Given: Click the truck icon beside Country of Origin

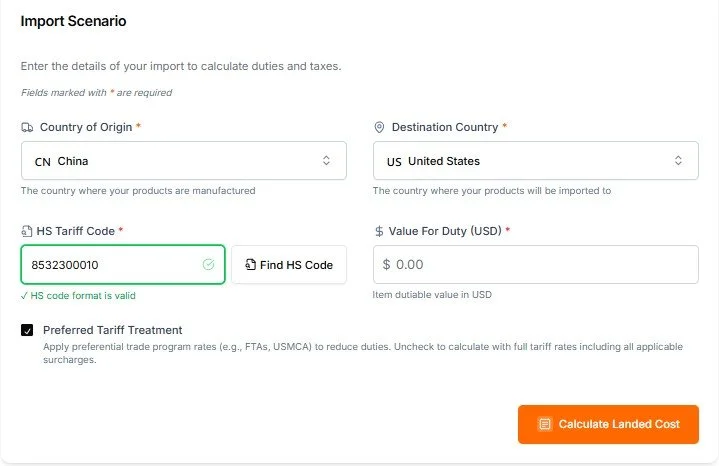Looking at the screenshot, I should (x=27, y=128).
